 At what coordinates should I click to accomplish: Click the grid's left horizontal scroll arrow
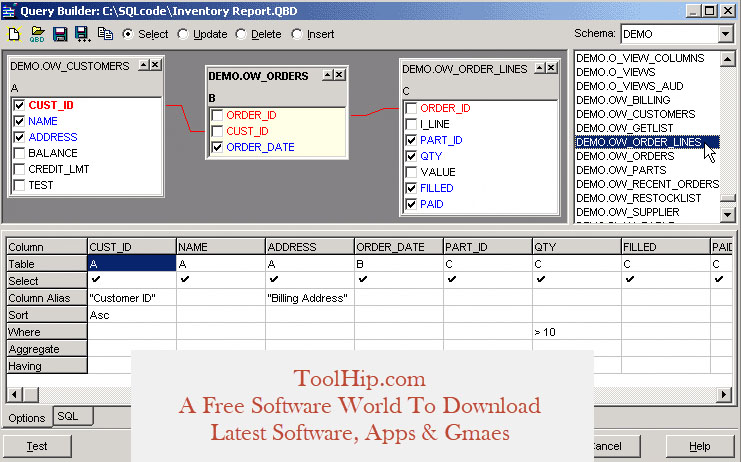point(14,394)
